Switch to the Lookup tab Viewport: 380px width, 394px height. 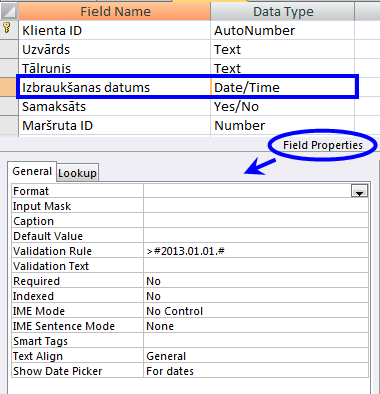tap(77, 173)
